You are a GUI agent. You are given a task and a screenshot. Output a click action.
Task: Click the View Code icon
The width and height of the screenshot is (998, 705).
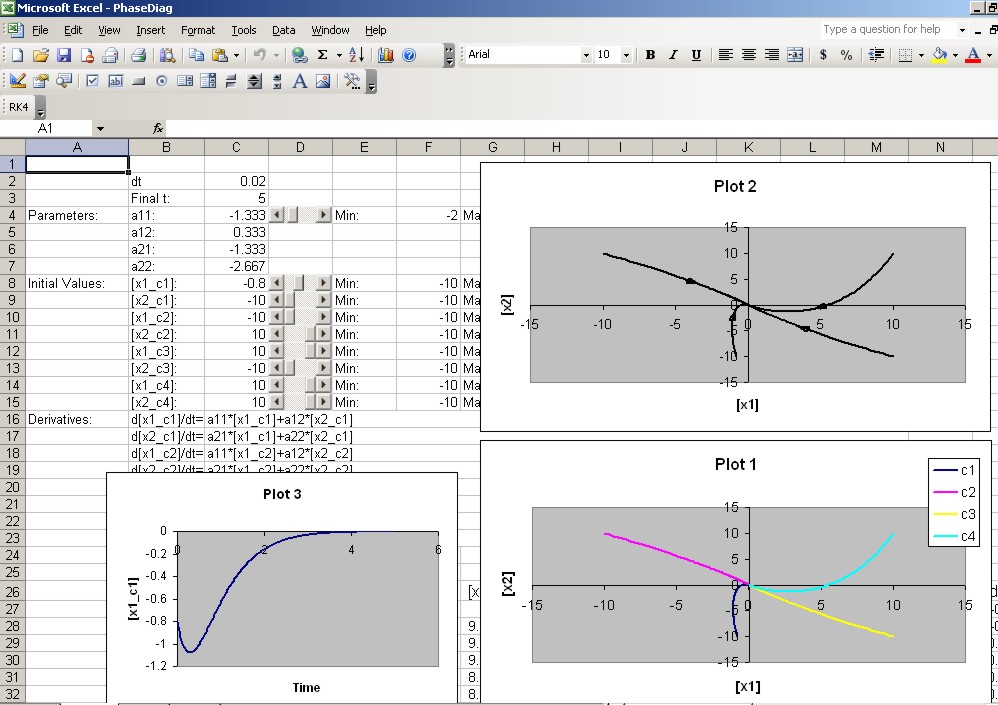pos(64,81)
